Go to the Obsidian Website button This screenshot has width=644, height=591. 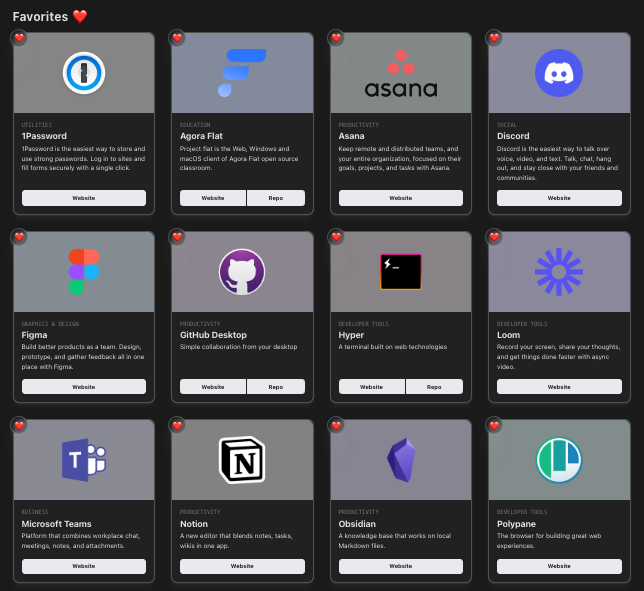click(401, 566)
